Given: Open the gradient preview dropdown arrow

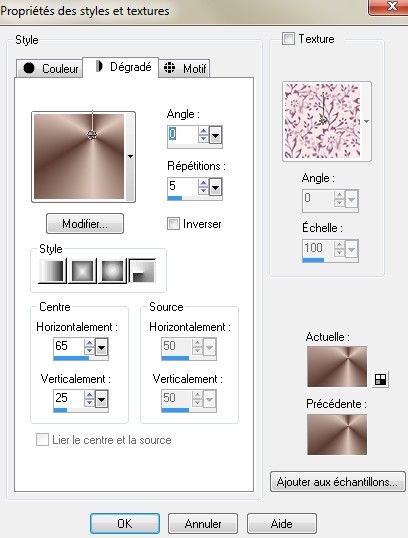Looking at the screenshot, I should [x=130, y=156].
